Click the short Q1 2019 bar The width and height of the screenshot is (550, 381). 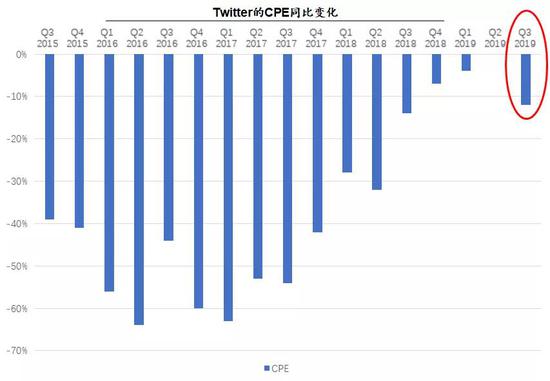pyautogui.click(x=466, y=62)
